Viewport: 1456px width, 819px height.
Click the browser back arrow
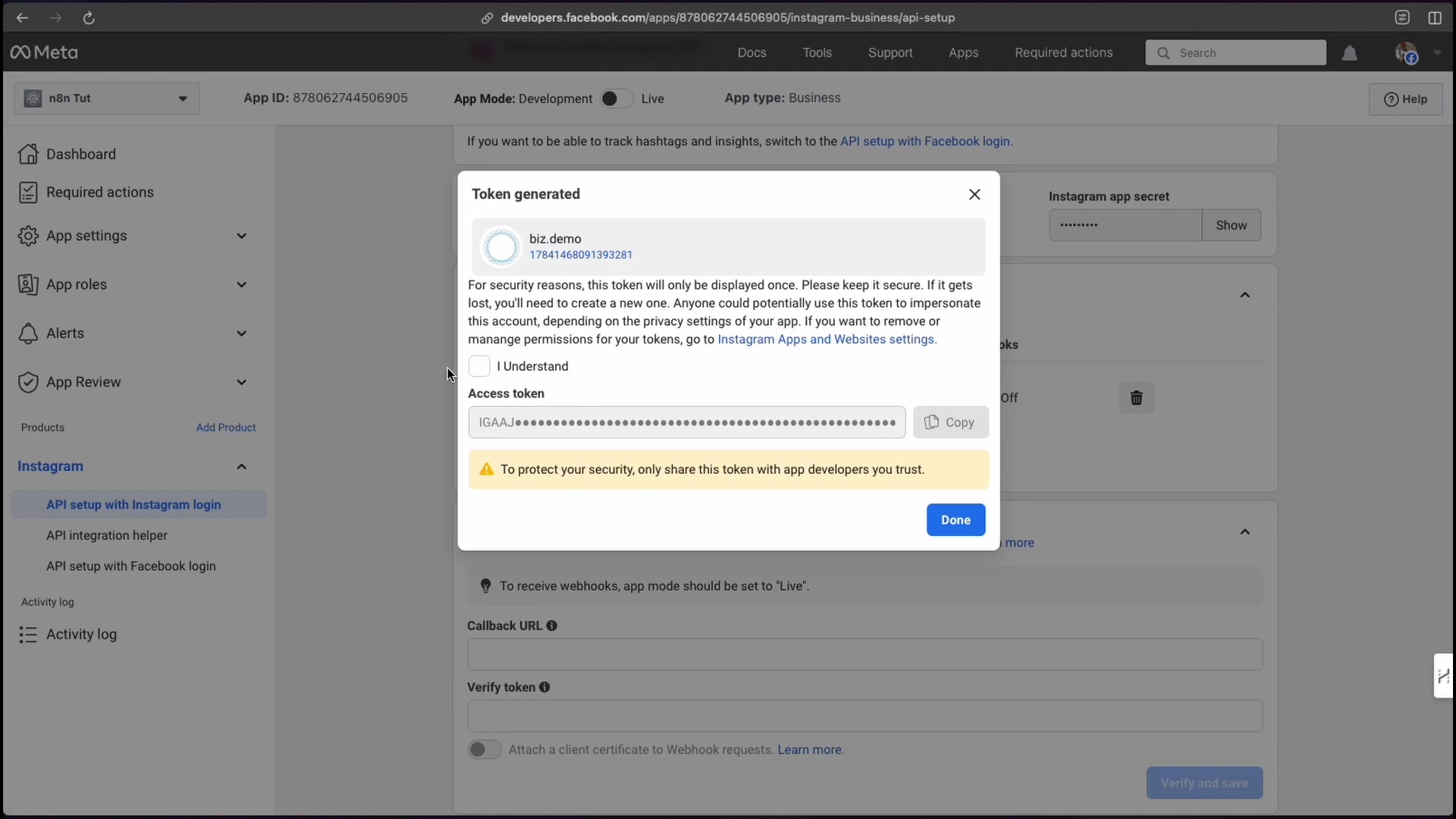22,17
